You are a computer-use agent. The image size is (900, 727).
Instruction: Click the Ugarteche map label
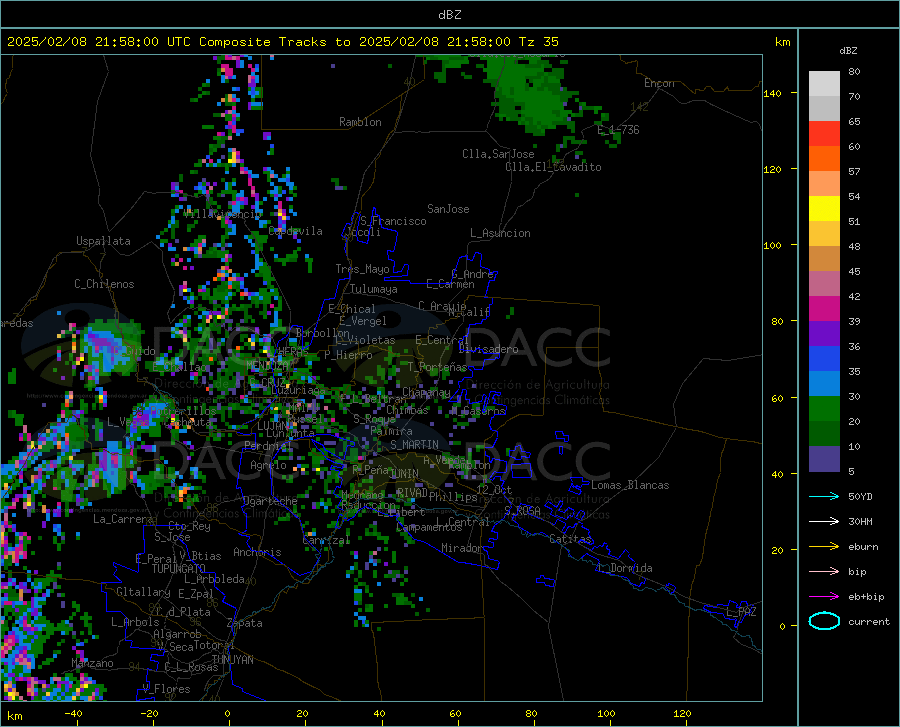[x=270, y=501]
